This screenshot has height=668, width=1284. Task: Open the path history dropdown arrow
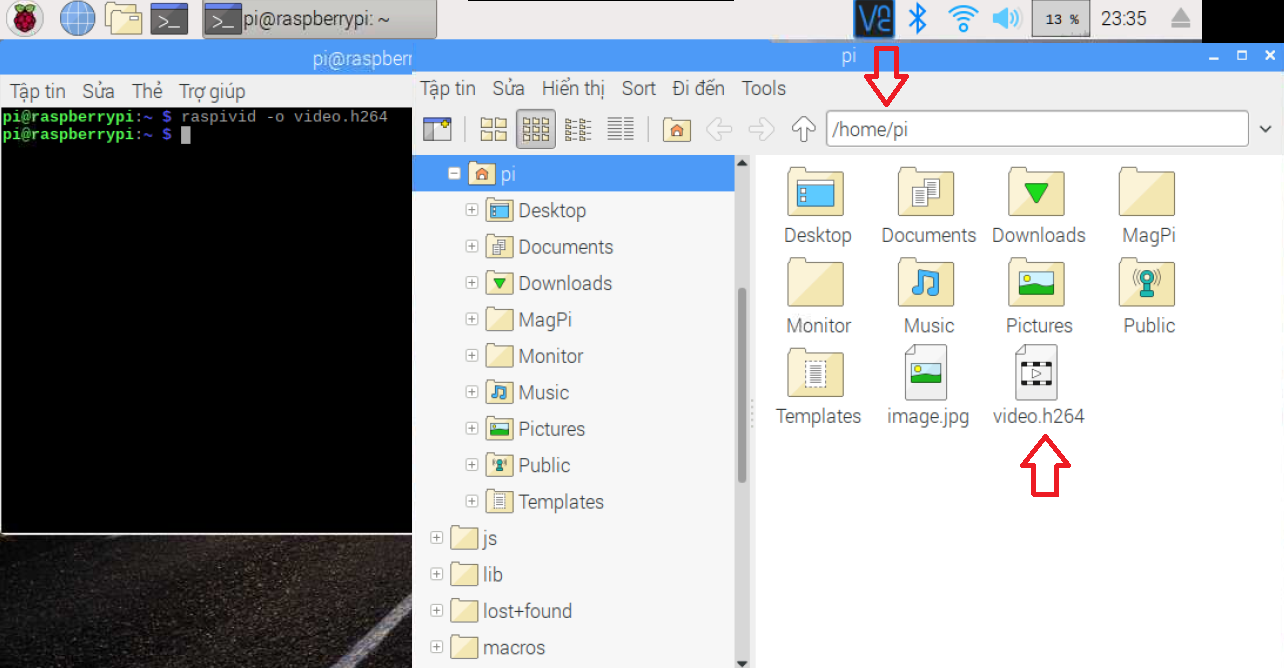(1267, 129)
